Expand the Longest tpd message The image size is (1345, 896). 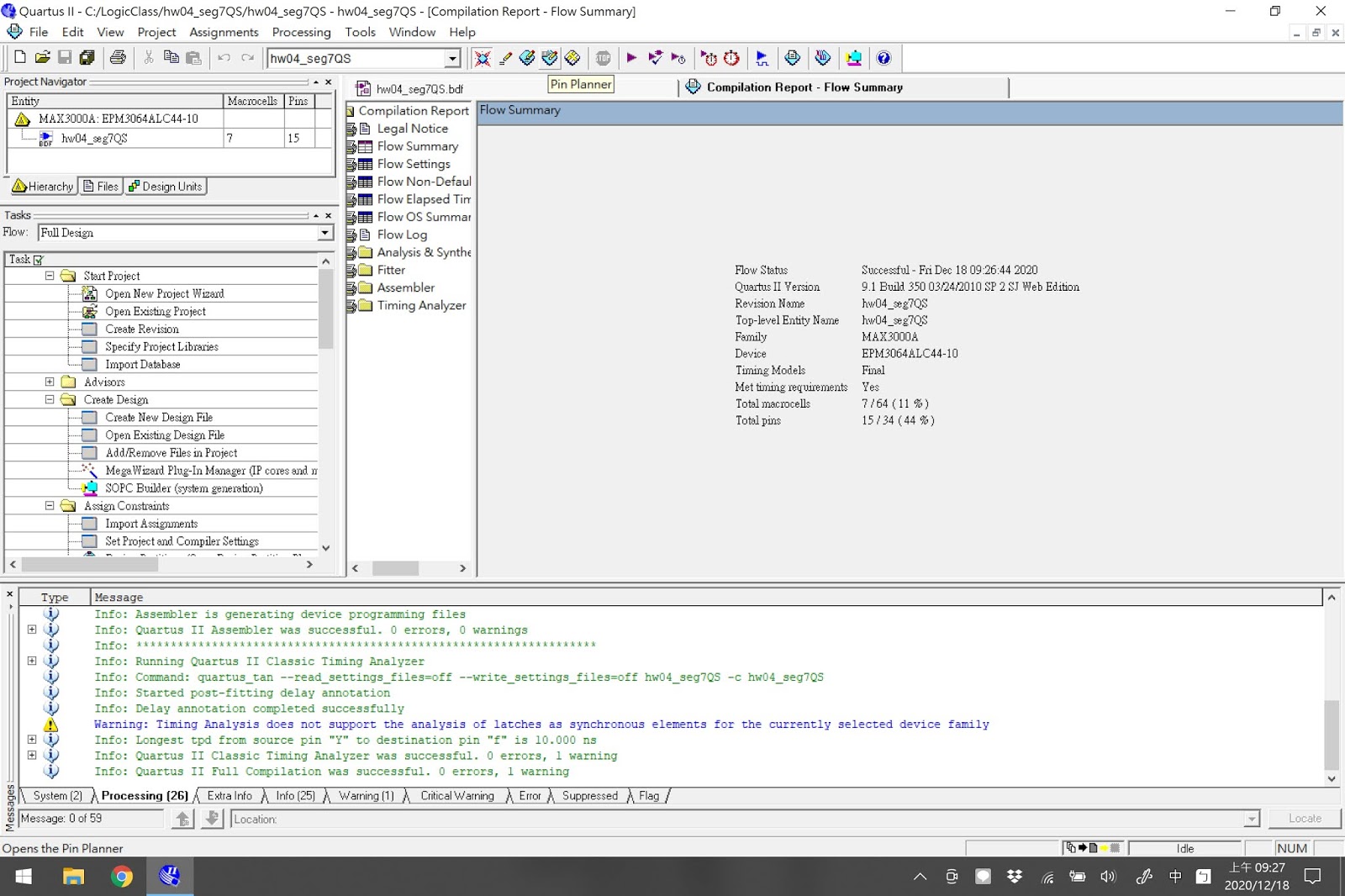click(32, 740)
